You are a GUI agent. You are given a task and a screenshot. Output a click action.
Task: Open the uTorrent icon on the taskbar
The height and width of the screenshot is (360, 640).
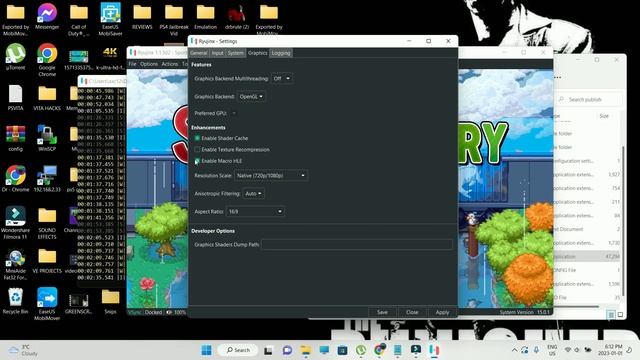(x=361, y=350)
